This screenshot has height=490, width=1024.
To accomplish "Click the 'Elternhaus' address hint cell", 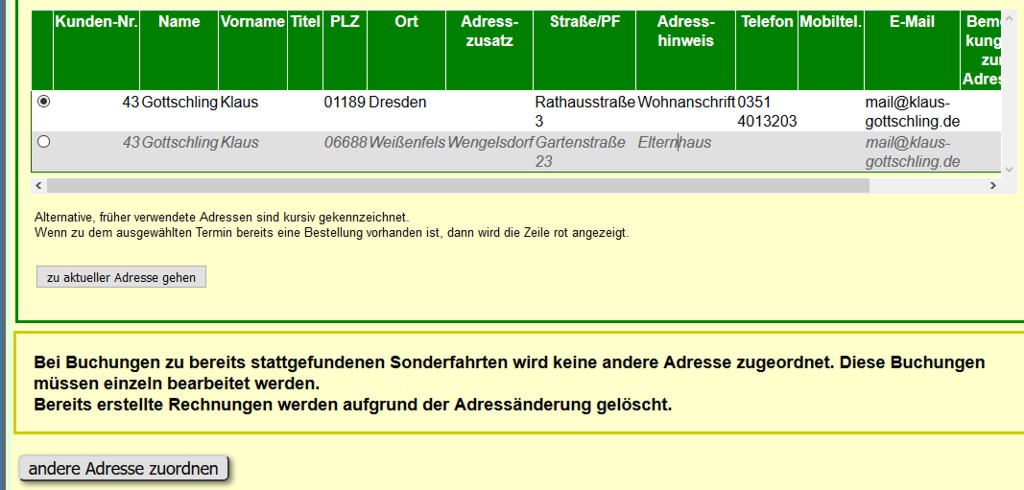I will coord(675,142).
